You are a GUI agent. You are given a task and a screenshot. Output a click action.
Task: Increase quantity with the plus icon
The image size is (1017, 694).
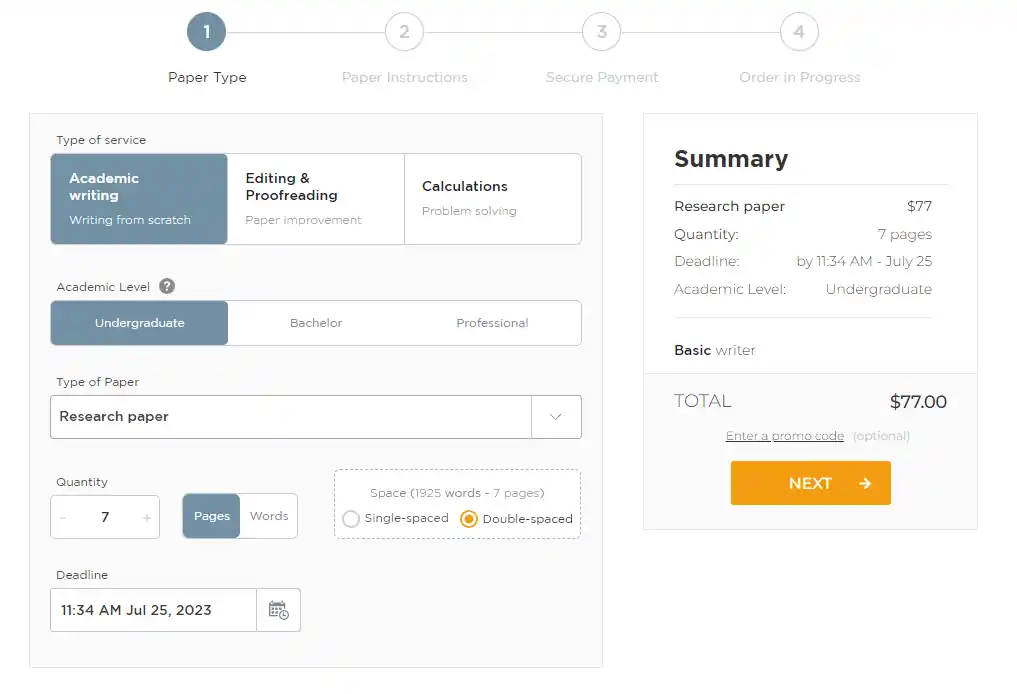pyautogui.click(x=147, y=518)
